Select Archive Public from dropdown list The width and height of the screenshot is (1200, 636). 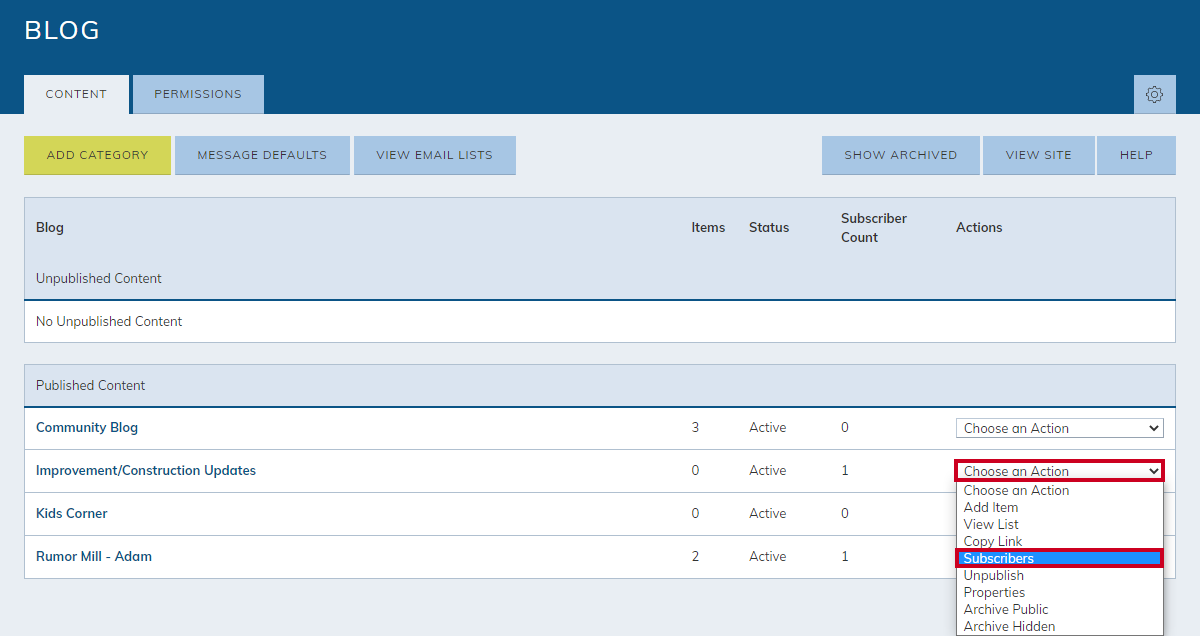click(x=1060, y=609)
